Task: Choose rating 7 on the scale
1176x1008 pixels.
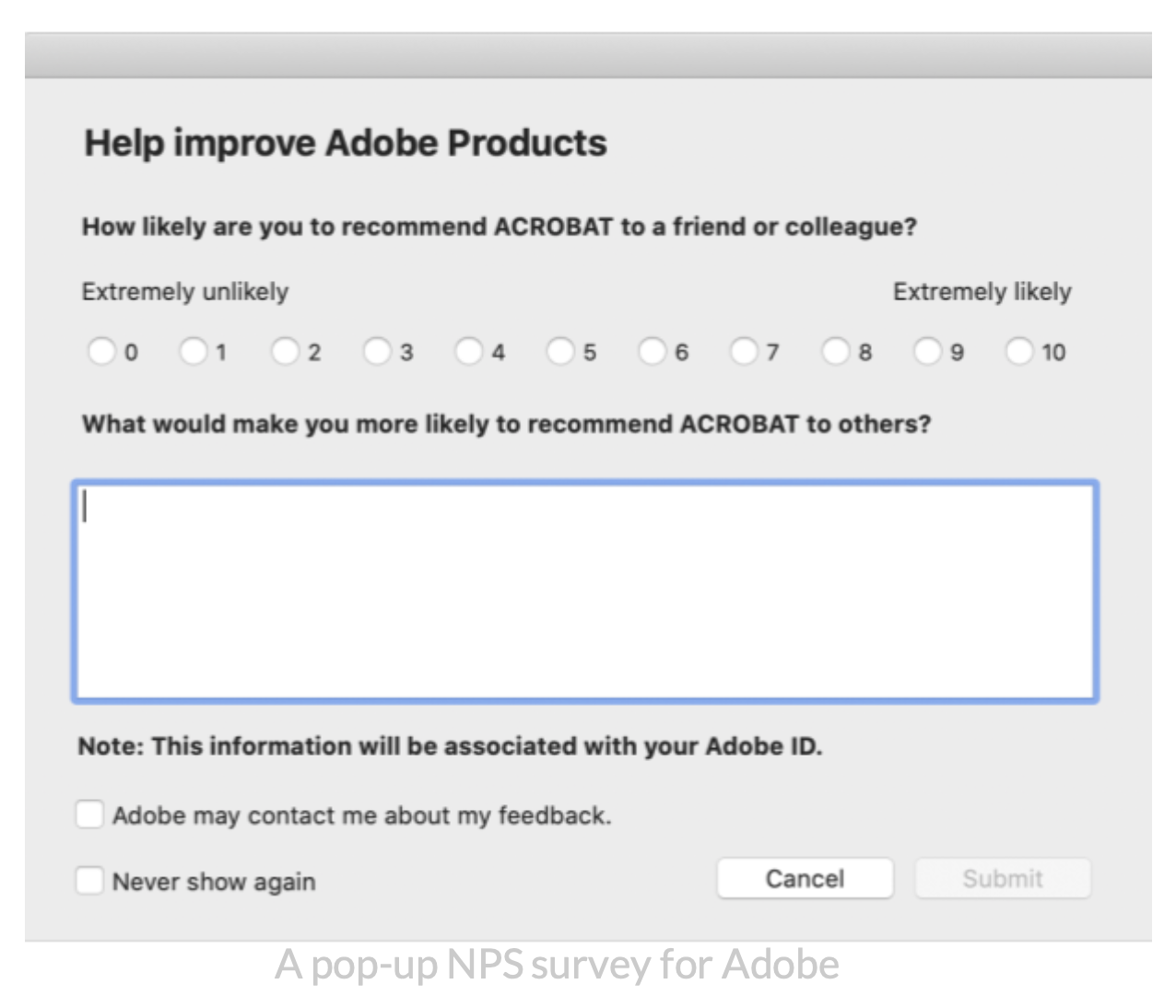Action: pyautogui.click(x=744, y=351)
